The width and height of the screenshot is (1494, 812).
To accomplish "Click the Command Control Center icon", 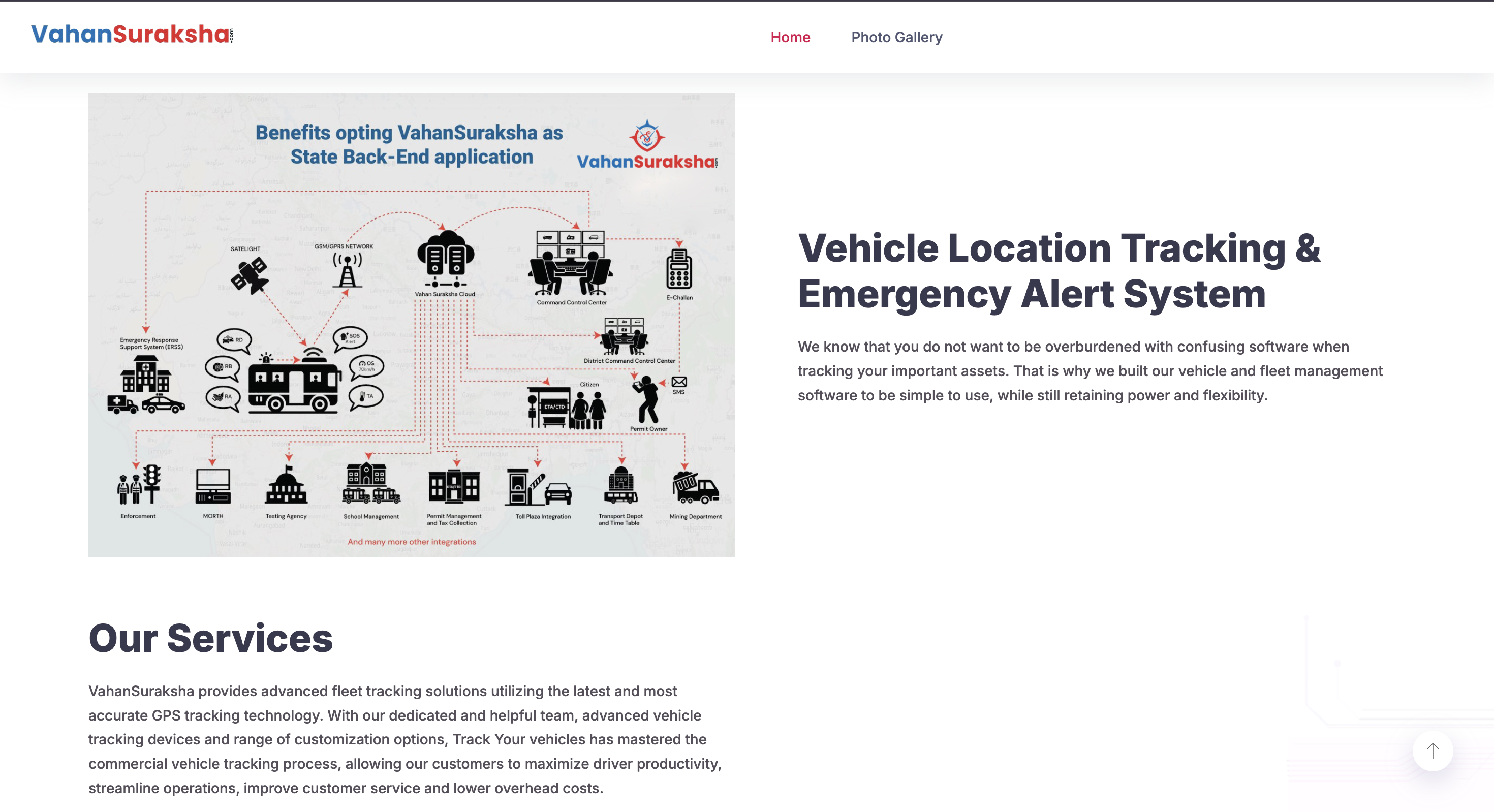I will coord(571,263).
